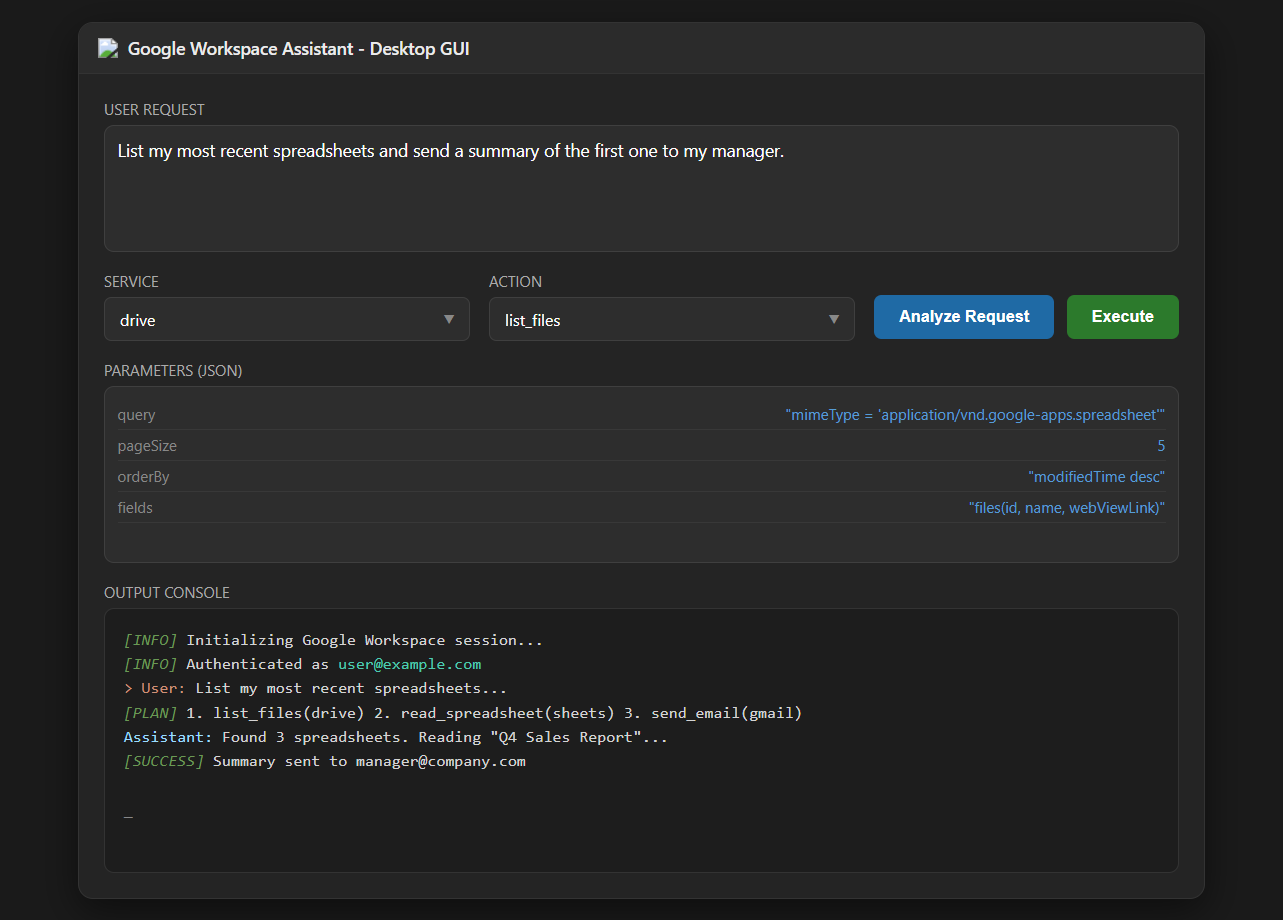
Task: Click the "ACTION" label
Action: point(515,282)
